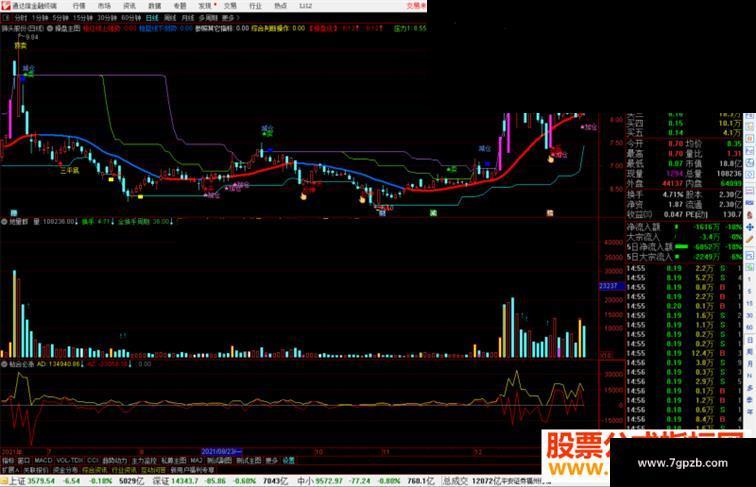
Task: Click the 交易 button at top right
Action: tap(416, 6)
